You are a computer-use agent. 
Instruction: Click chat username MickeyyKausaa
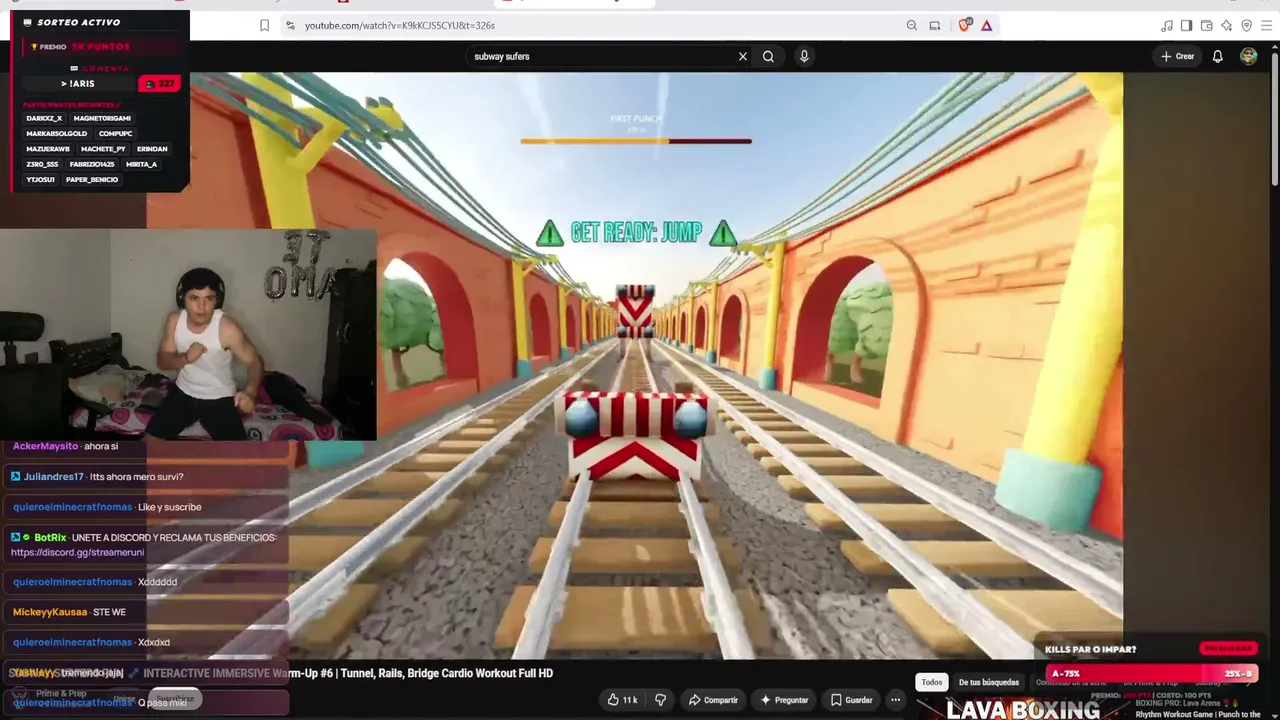tap(50, 612)
